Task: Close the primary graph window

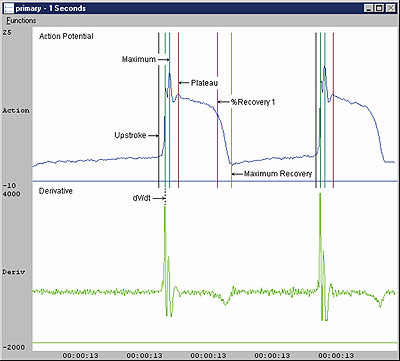Action: (x=390, y=8)
